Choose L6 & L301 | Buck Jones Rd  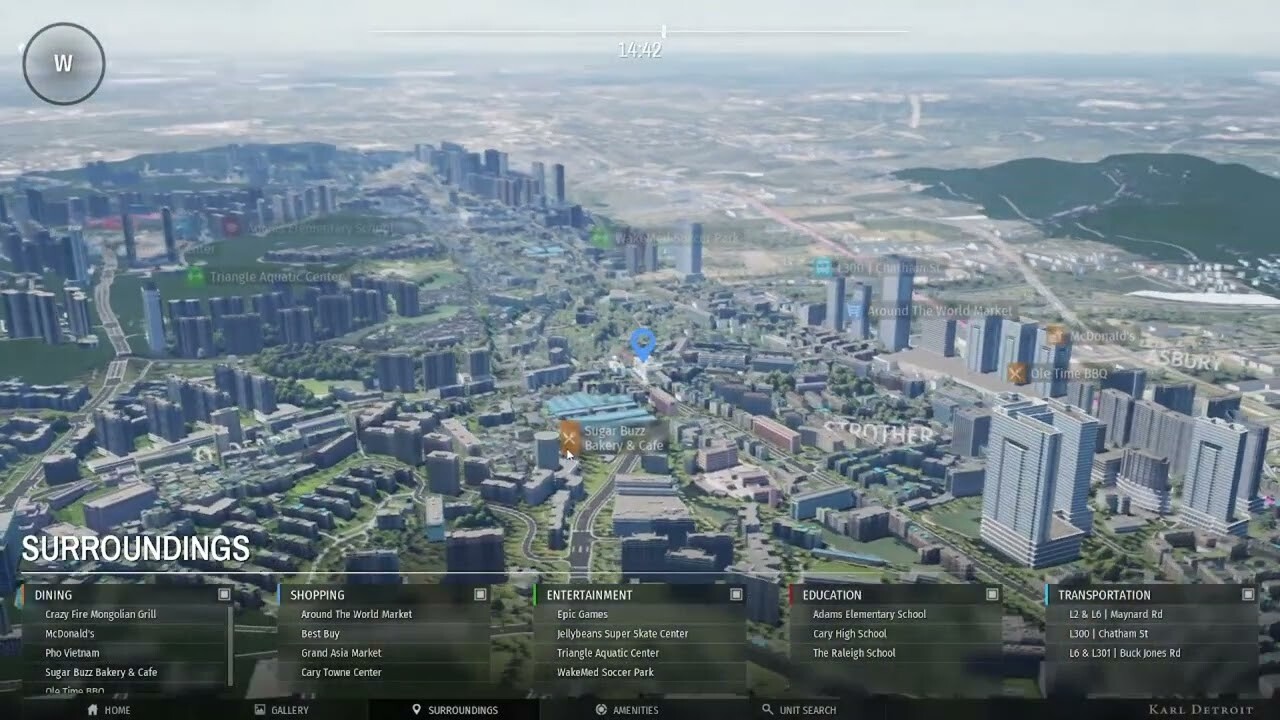click(x=1125, y=653)
